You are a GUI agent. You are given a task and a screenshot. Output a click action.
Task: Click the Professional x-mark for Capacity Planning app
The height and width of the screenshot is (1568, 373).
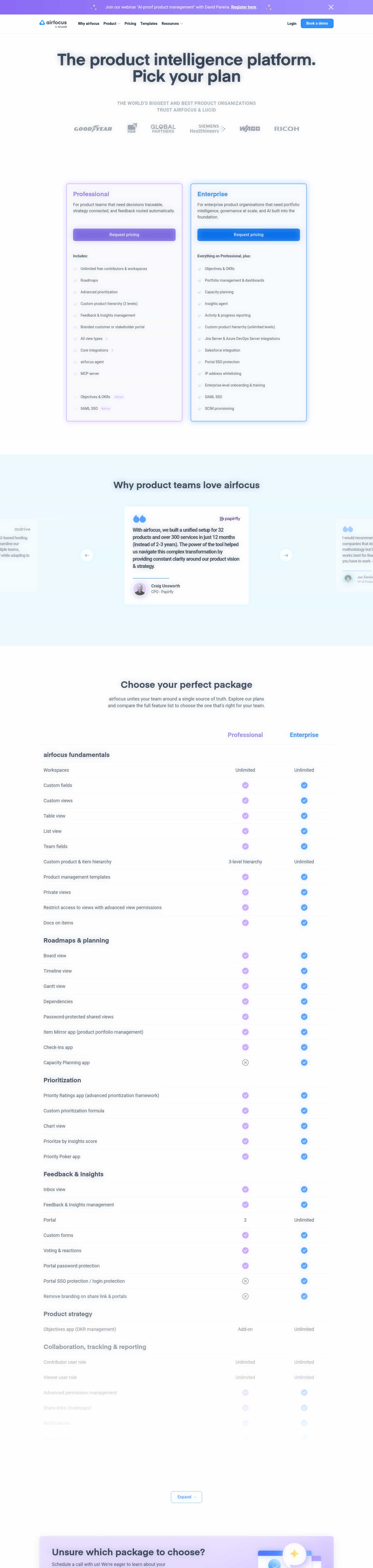pos(245,1062)
